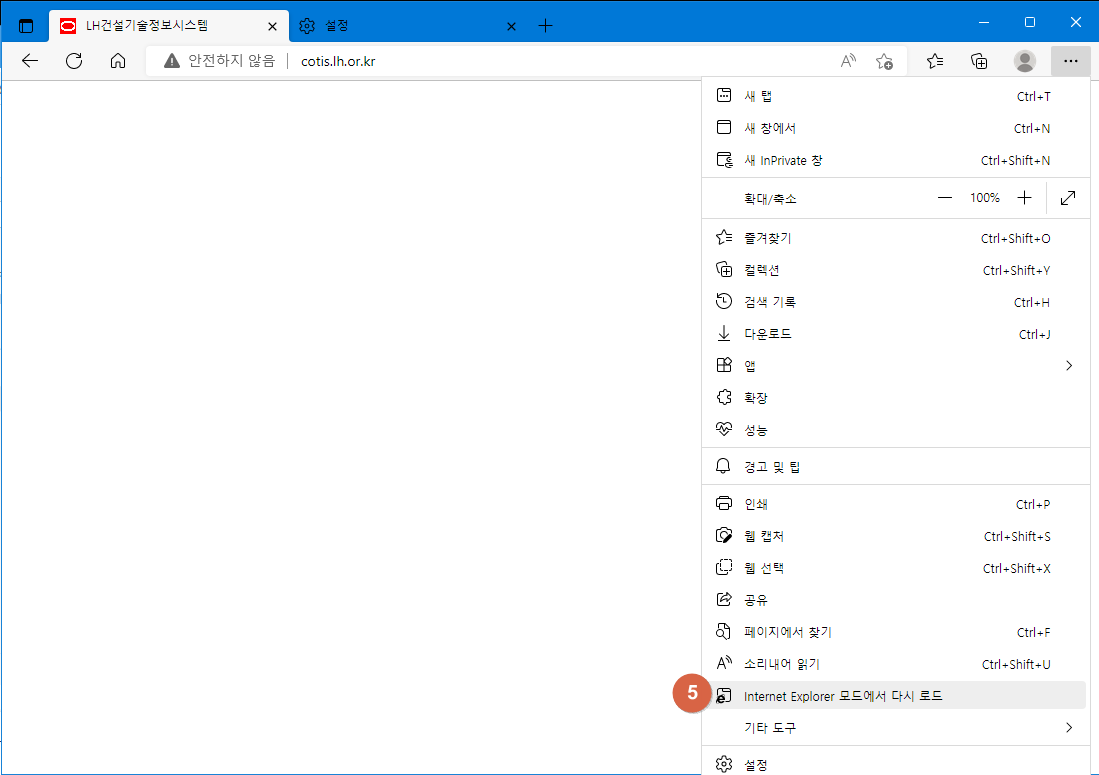Increase zoom with the plus button
The width and height of the screenshot is (1099, 775).
1024,198
